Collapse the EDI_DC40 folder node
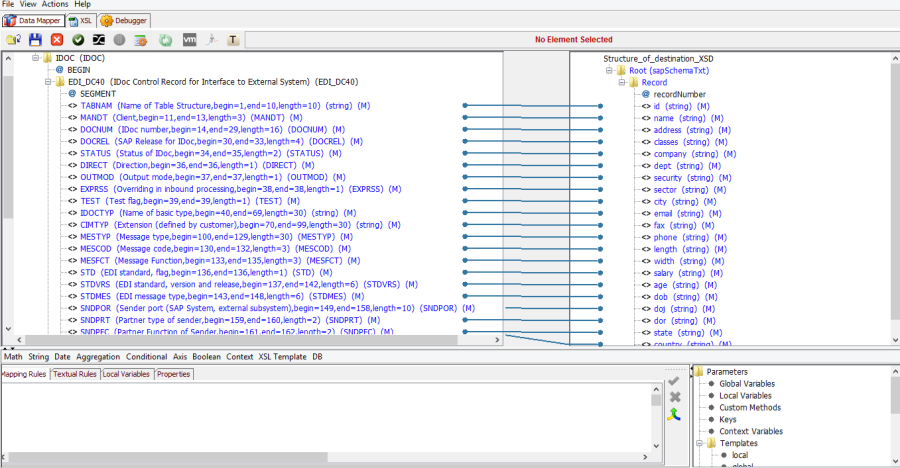 click(46, 82)
